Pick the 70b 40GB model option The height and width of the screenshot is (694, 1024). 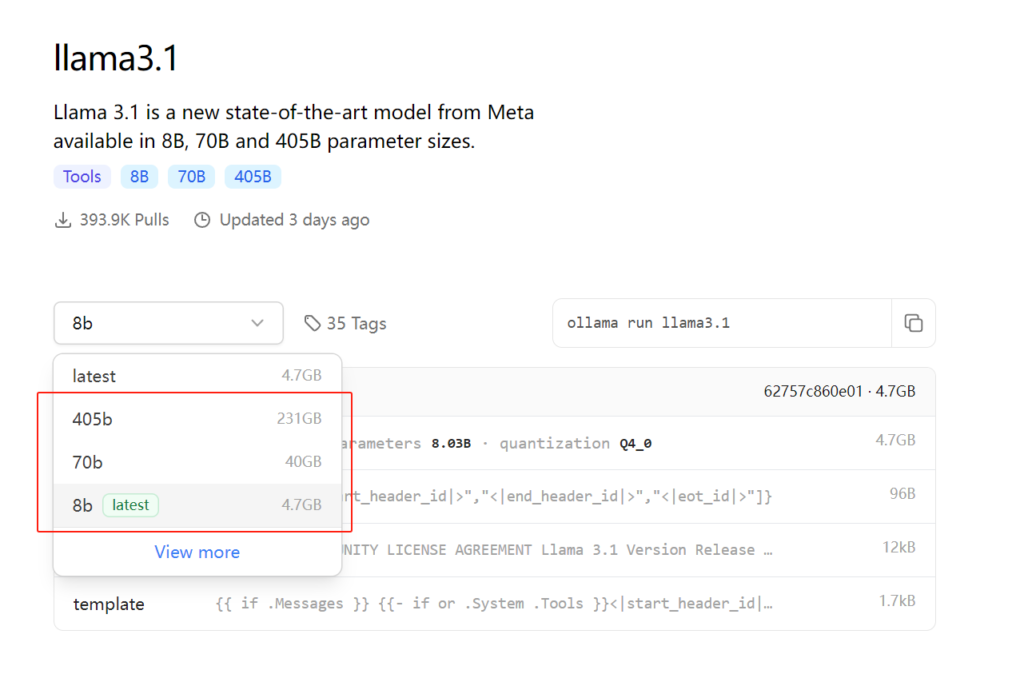197,462
